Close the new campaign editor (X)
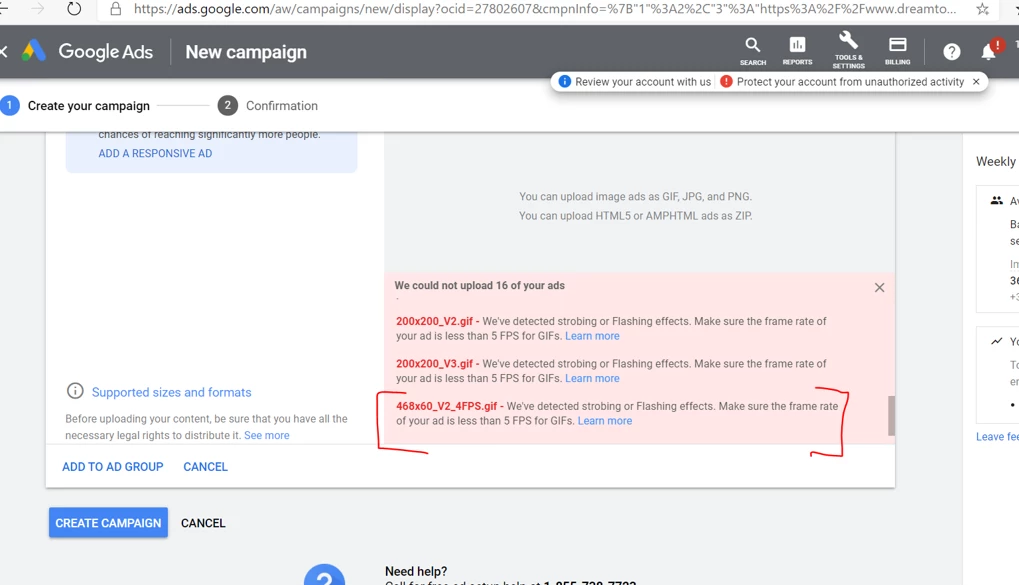 point(3,51)
